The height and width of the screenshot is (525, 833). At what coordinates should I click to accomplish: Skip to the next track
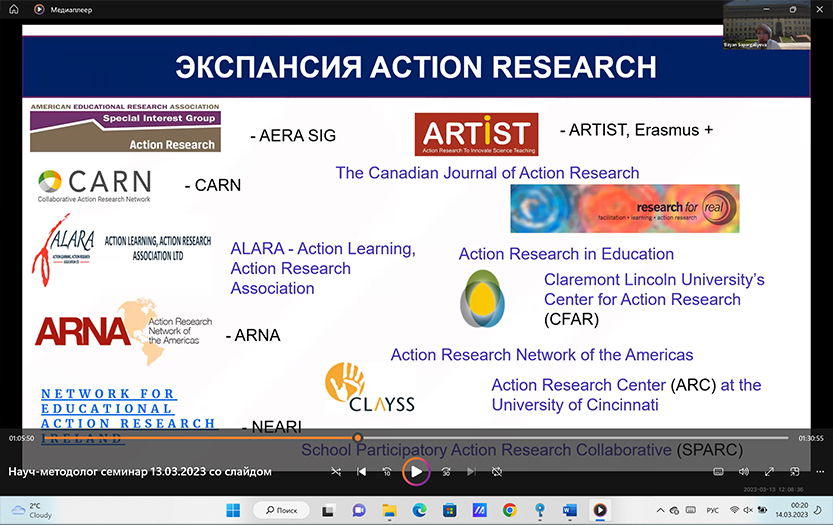coord(471,471)
